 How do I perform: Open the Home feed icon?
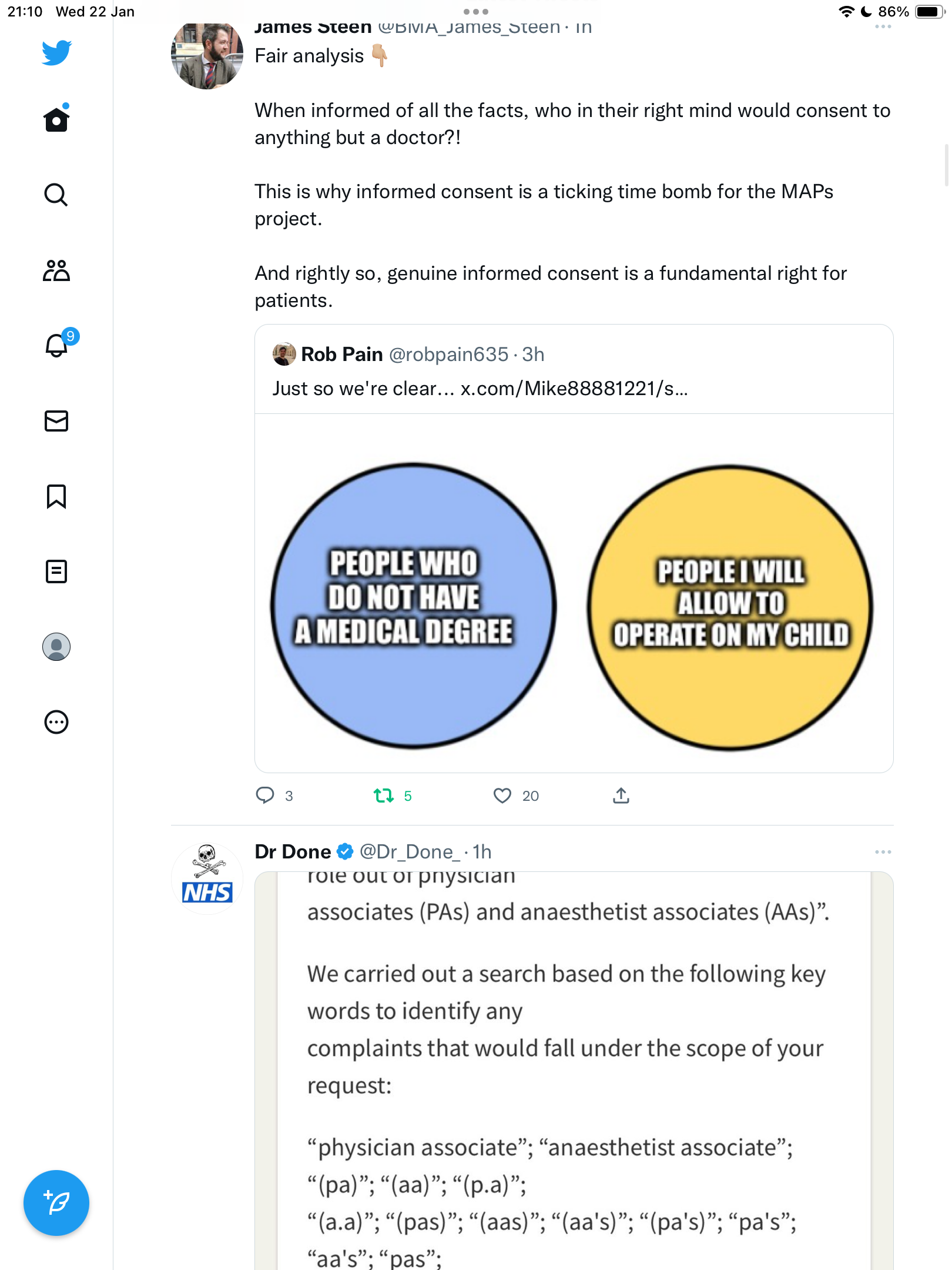pyautogui.click(x=56, y=119)
